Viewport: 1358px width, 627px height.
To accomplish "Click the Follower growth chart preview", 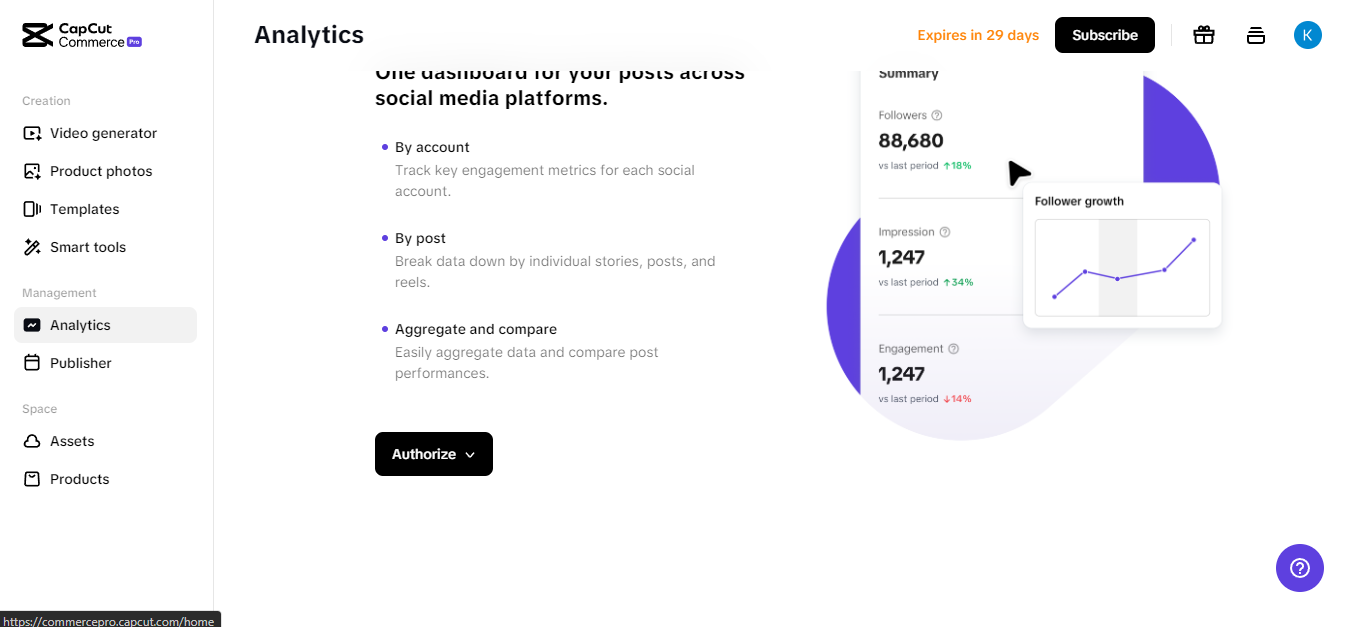I will [x=1122, y=268].
